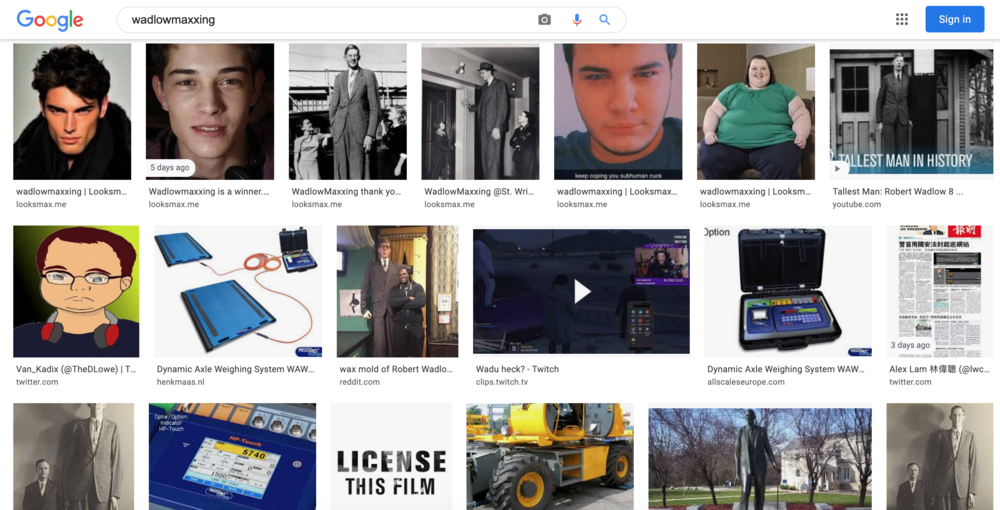This screenshot has width=1000, height=510.
Task: Open the statue in park image
Action: (x=760, y=458)
